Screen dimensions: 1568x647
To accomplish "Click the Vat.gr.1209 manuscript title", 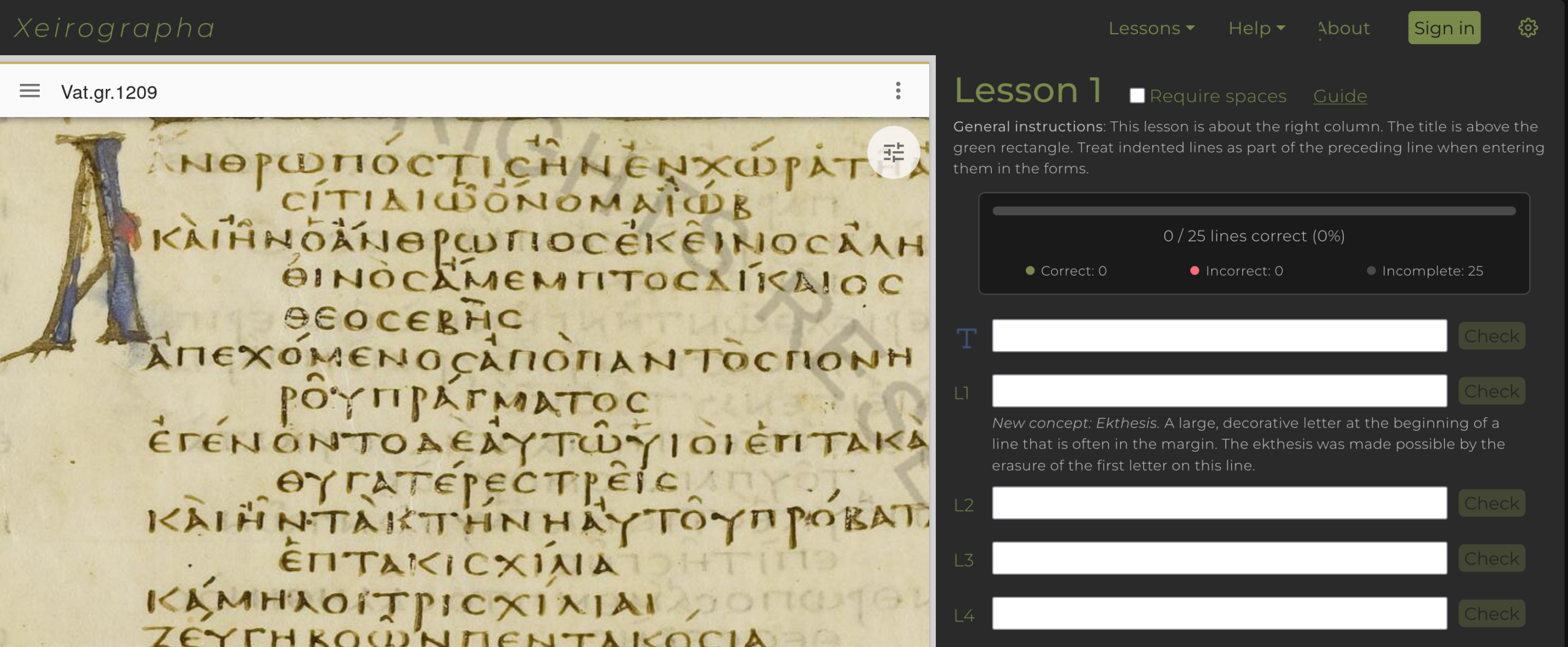I will coord(109,92).
